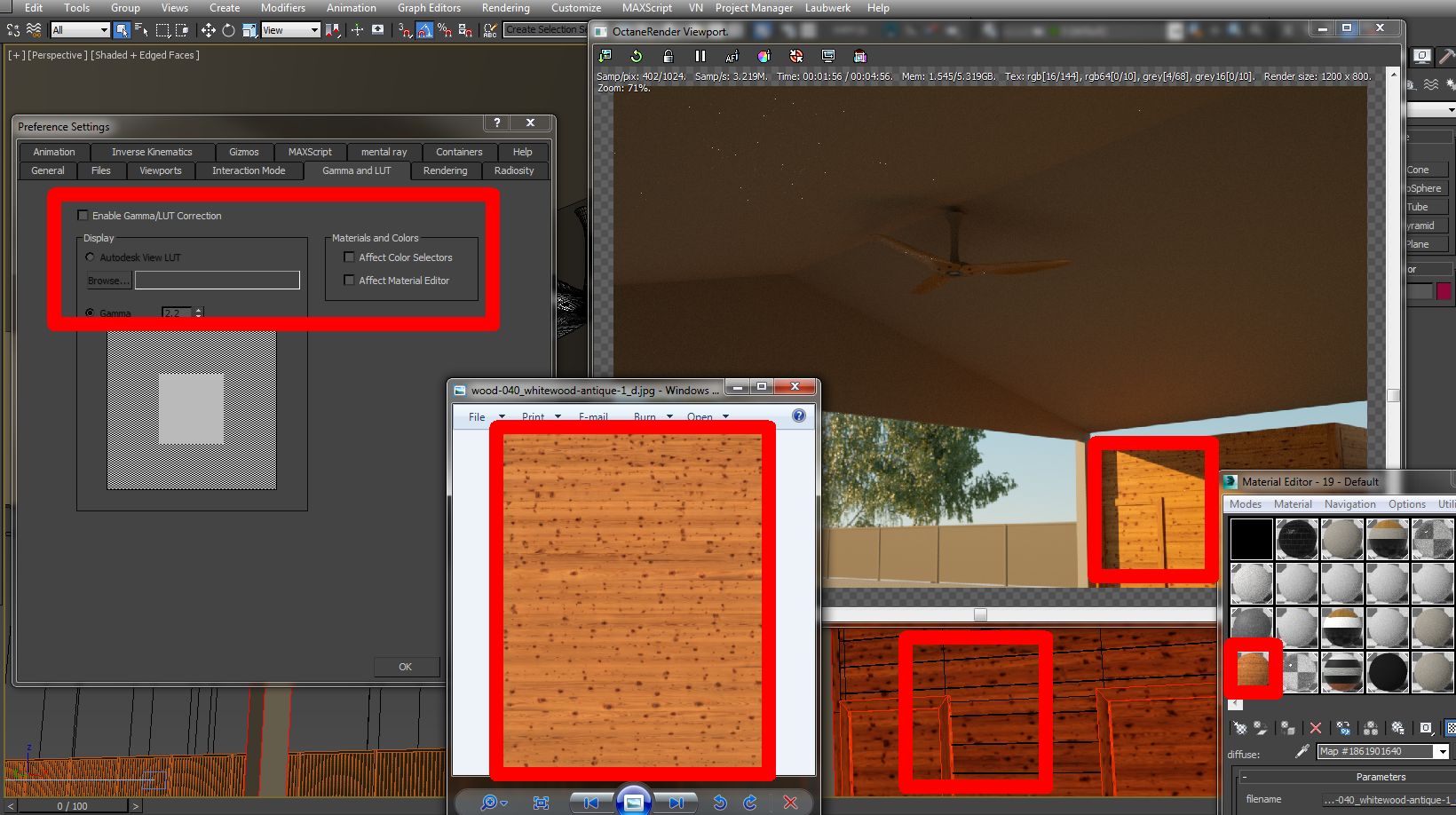Click the magenta object color swatch
The image size is (1456, 815).
pyautogui.click(x=1444, y=291)
